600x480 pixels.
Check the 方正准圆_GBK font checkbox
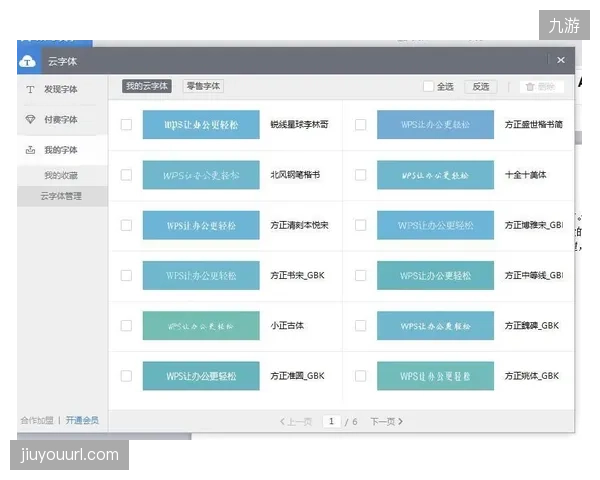[126, 376]
